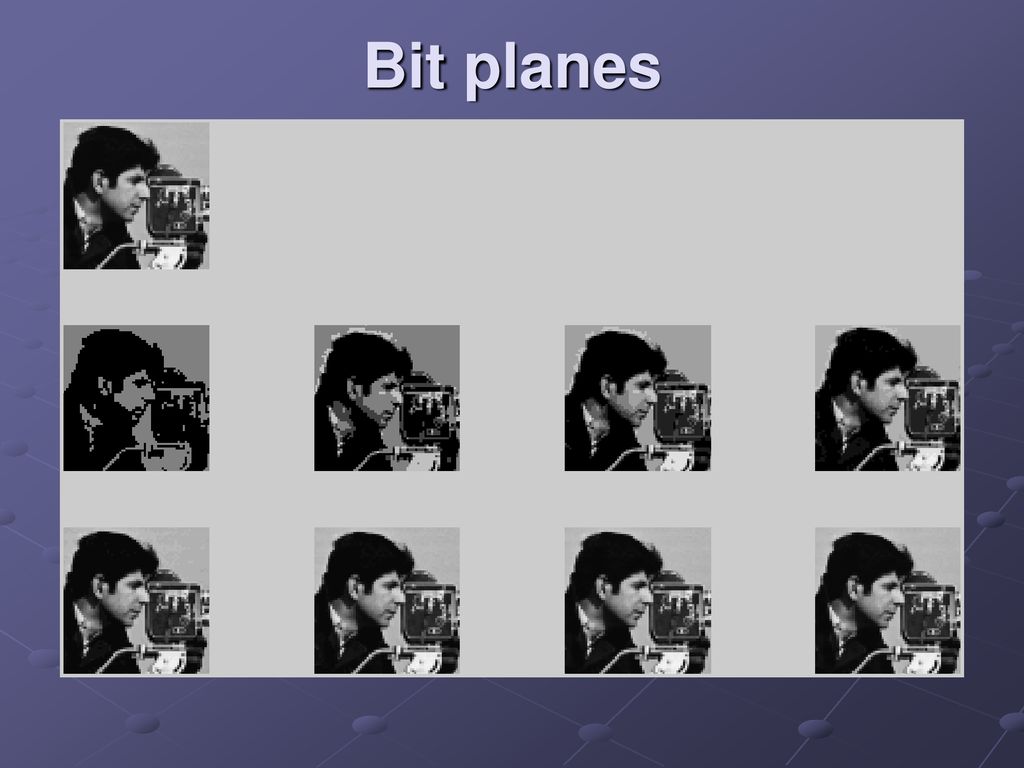
Task: Open the second image in the middle row
Action: coord(387,398)
